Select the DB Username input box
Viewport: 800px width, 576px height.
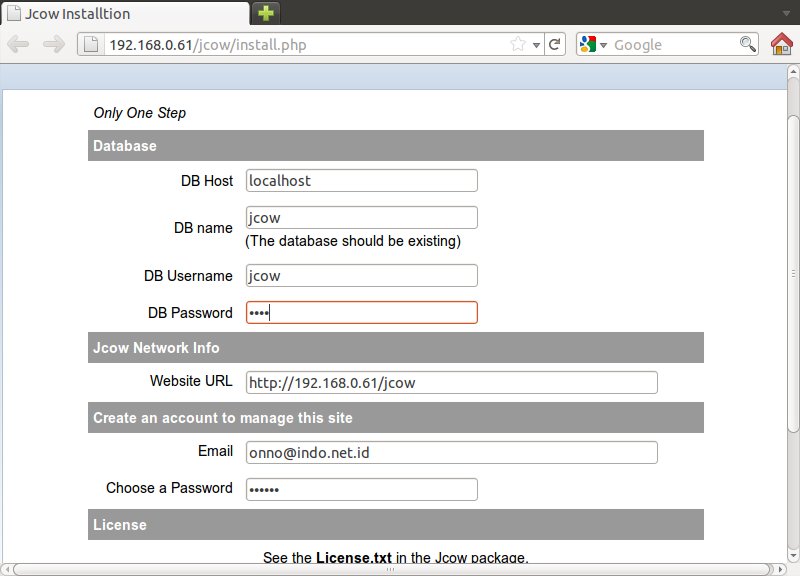click(x=361, y=276)
